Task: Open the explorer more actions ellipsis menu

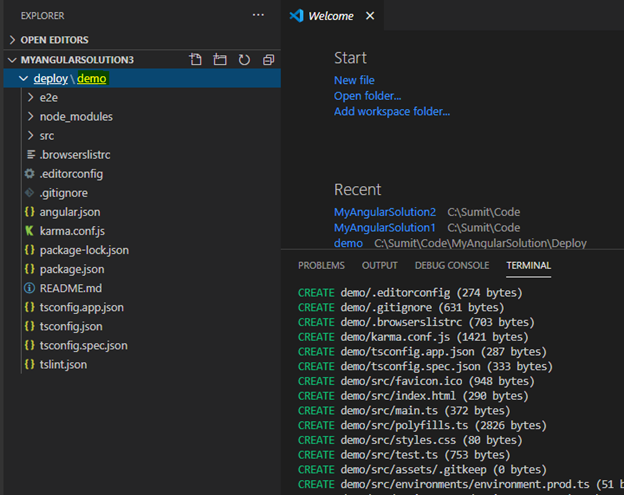Action: pyautogui.click(x=258, y=15)
